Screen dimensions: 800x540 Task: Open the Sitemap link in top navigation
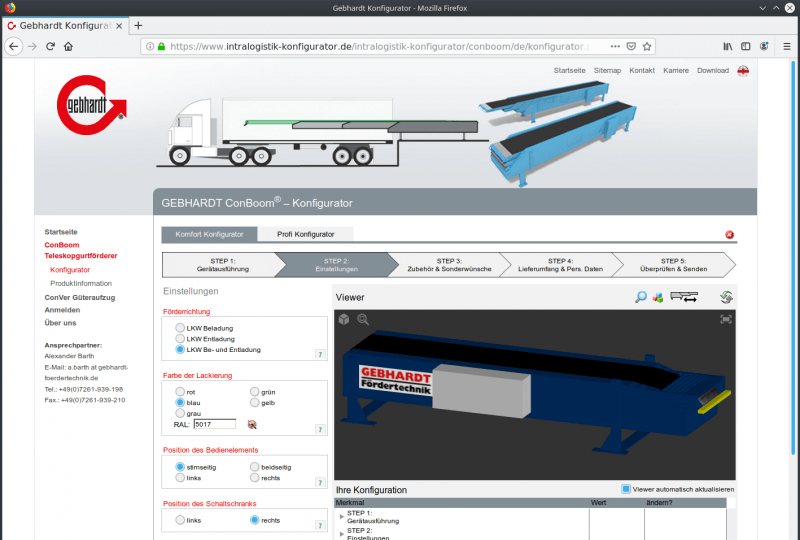click(x=607, y=70)
